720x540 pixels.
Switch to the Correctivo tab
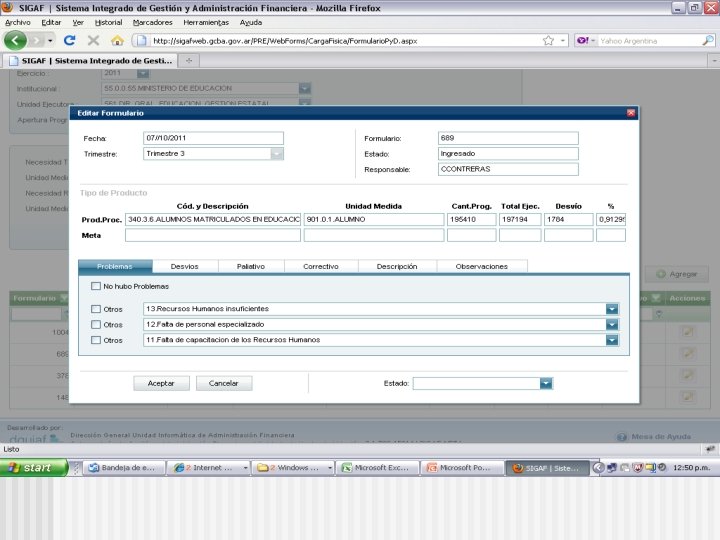click(321, 266)
